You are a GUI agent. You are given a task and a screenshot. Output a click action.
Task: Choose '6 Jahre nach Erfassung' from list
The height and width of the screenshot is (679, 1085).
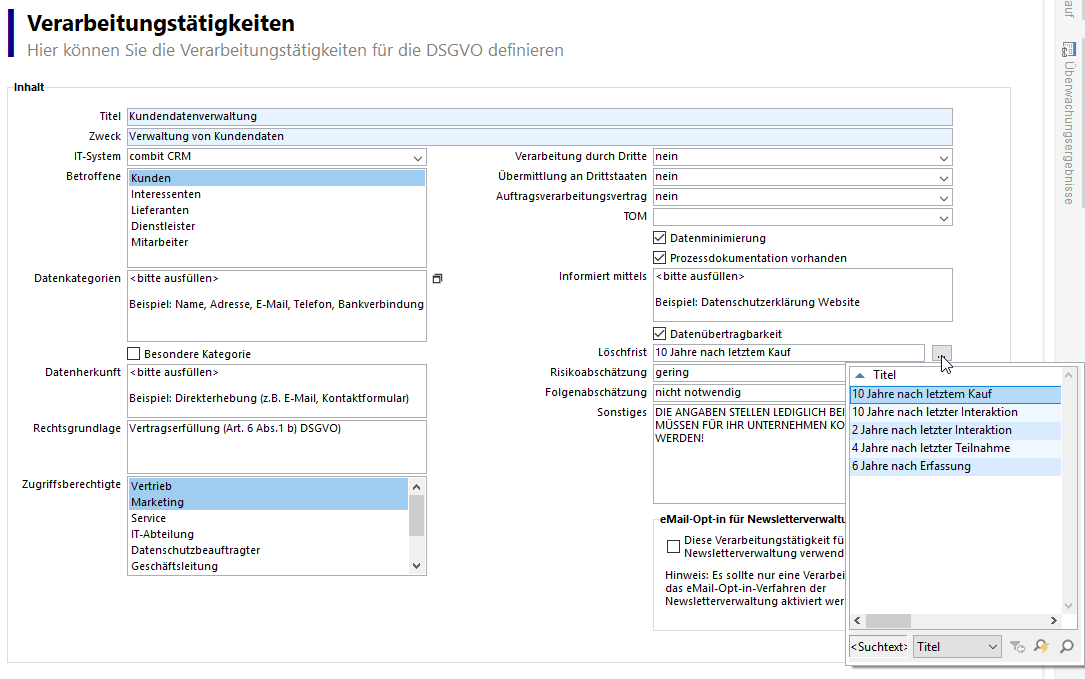pos(911,466)
